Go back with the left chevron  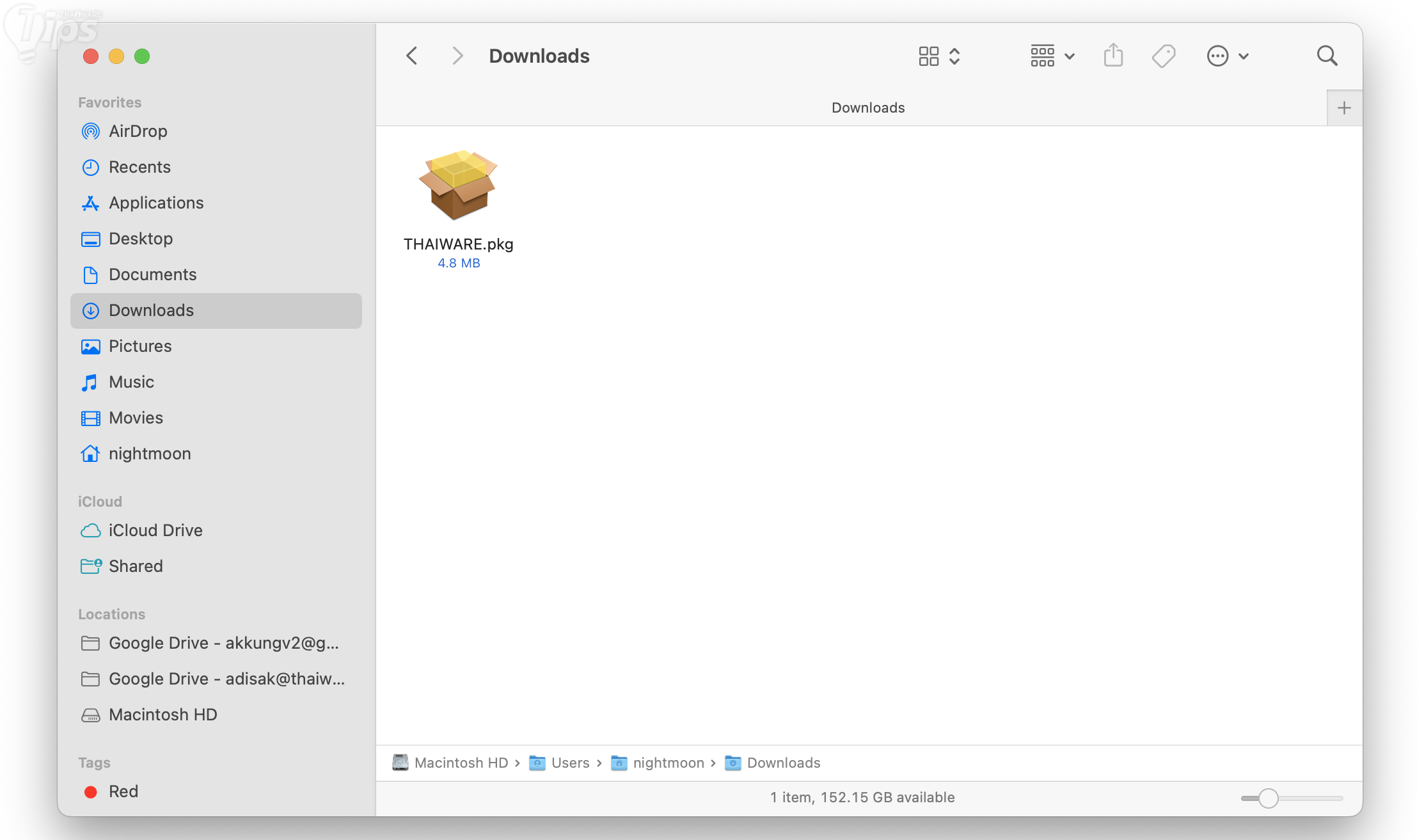point(412,56)
